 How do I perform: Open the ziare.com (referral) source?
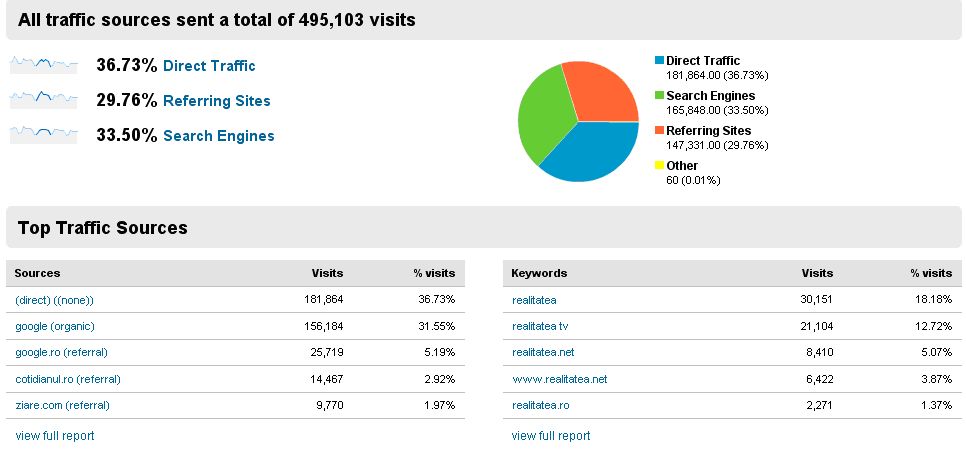pyautogui.click(x=62, y=405)
